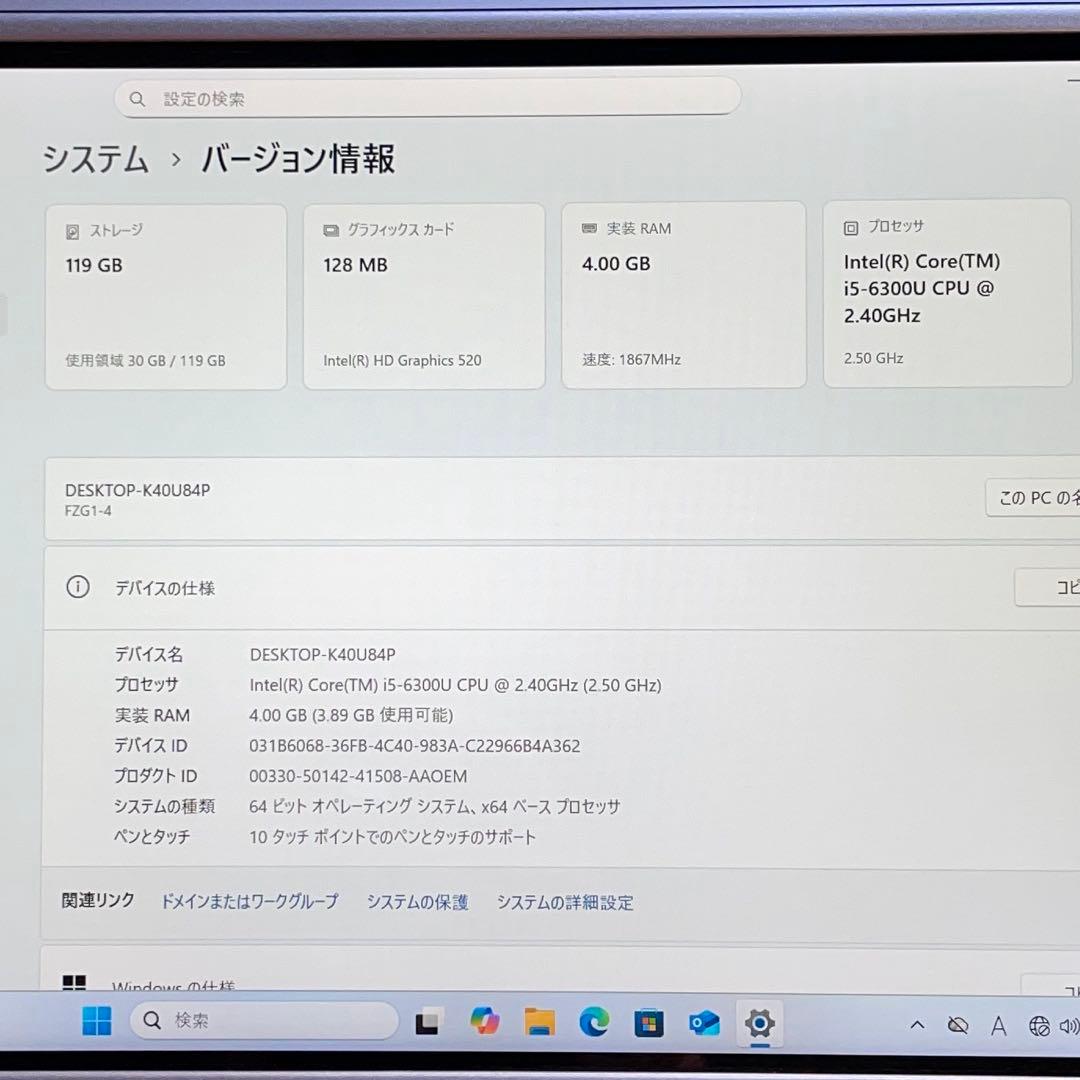Open Task View from the taskbar
The height and width of the screenshot is (1080, 1080).
pos(427,1023)
